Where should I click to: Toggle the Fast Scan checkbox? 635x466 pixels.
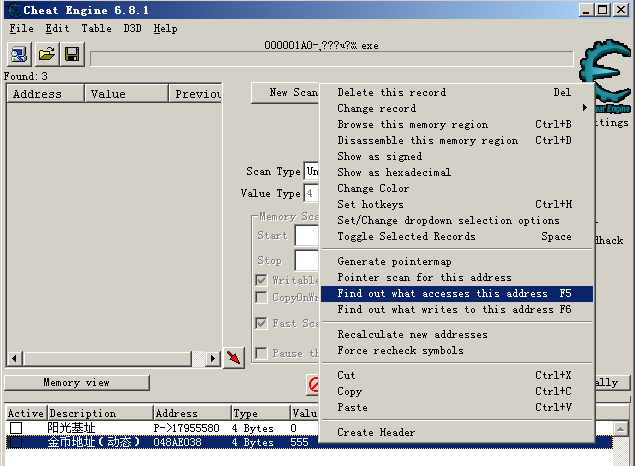(x=261, y=323)
